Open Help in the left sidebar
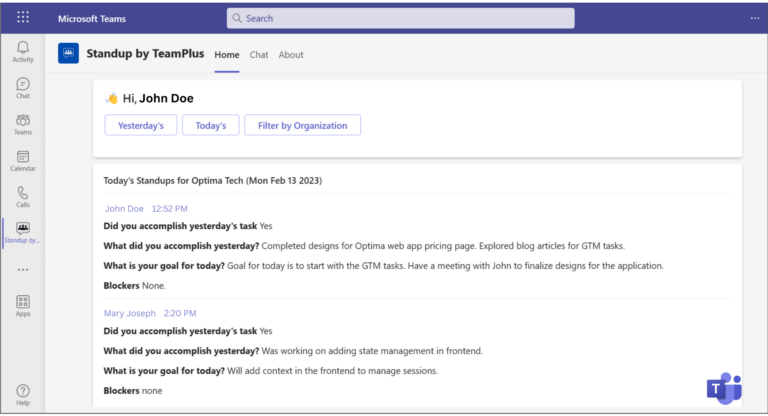 pos(23,395)
